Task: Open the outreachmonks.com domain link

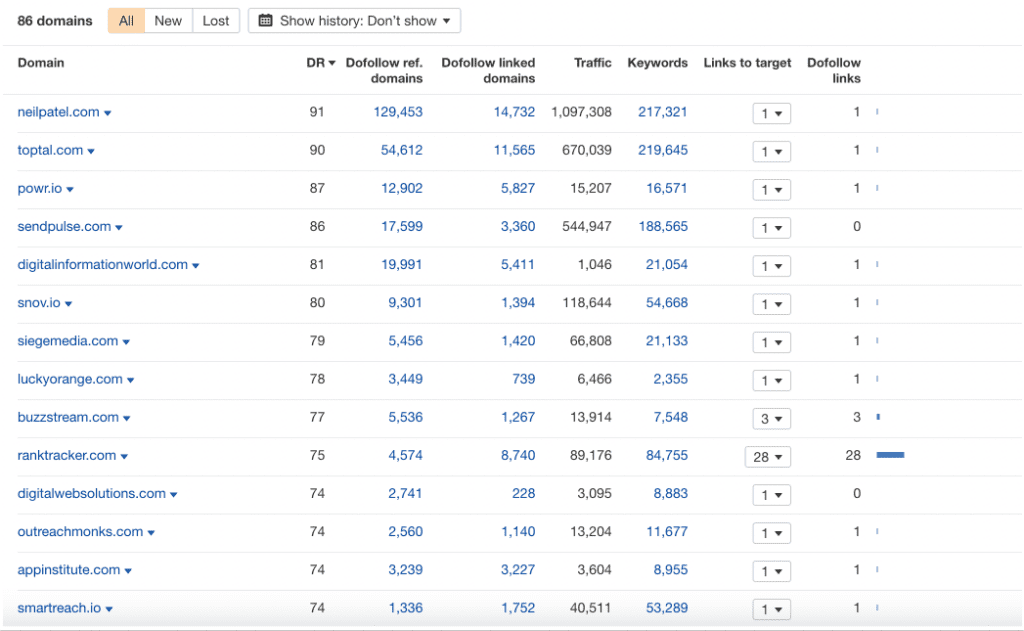Action: click(80, 532)
